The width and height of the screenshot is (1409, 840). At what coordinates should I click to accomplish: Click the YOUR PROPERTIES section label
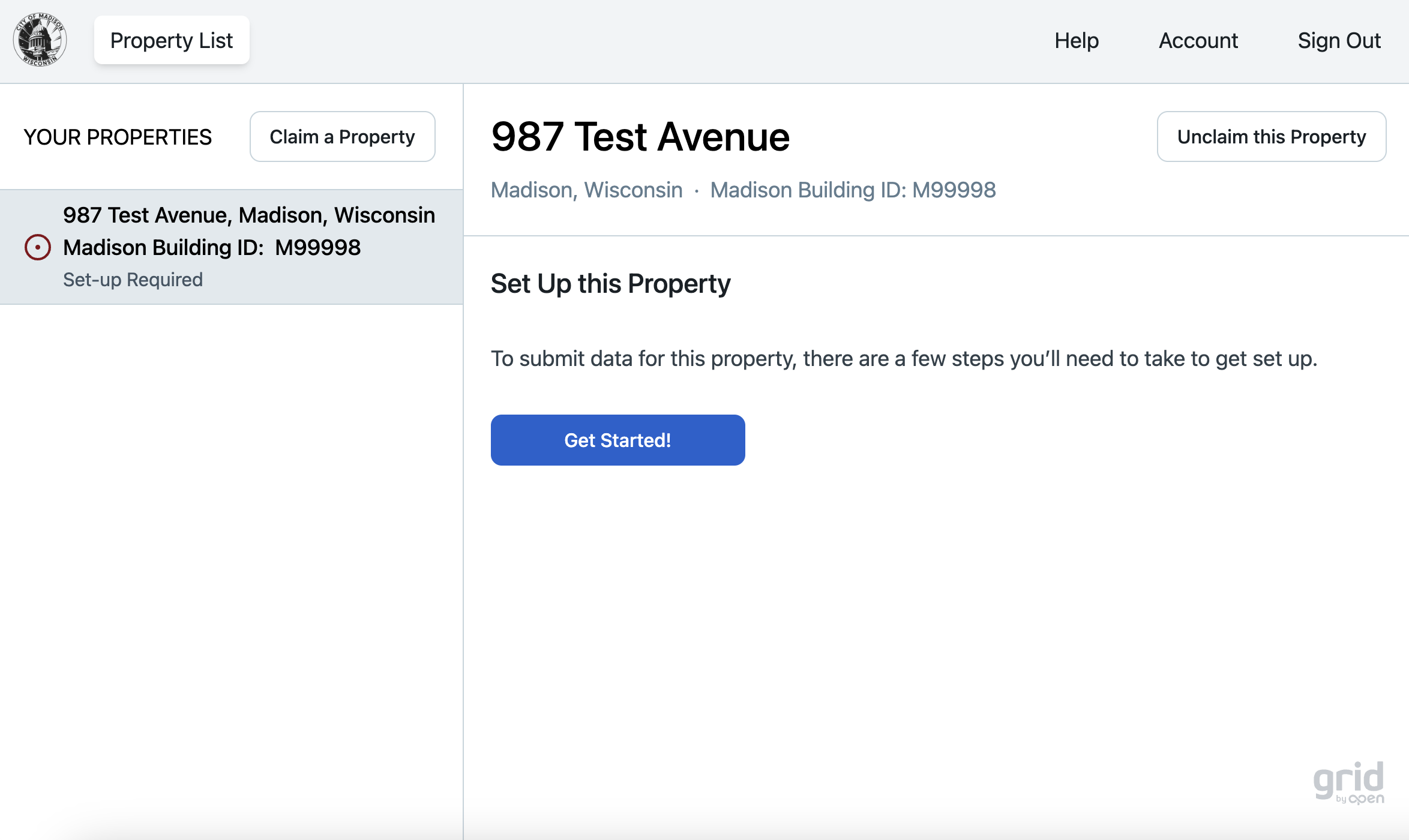(x=118, y=137)
